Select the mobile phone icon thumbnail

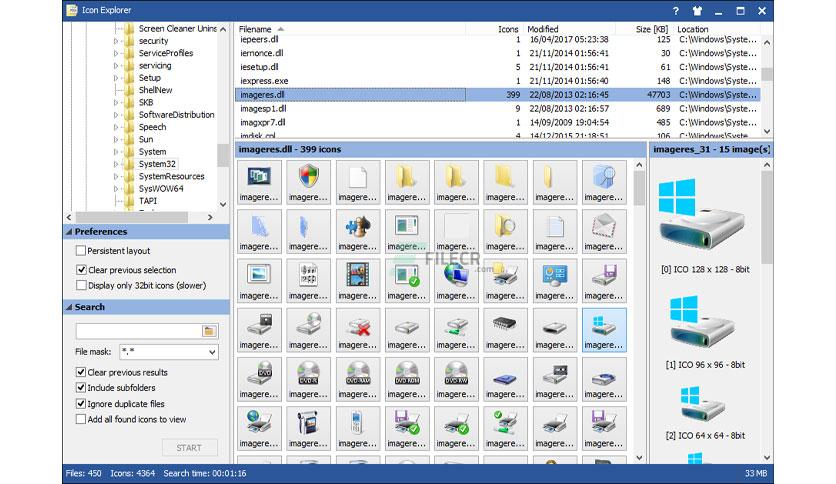[x=357, y=428]
